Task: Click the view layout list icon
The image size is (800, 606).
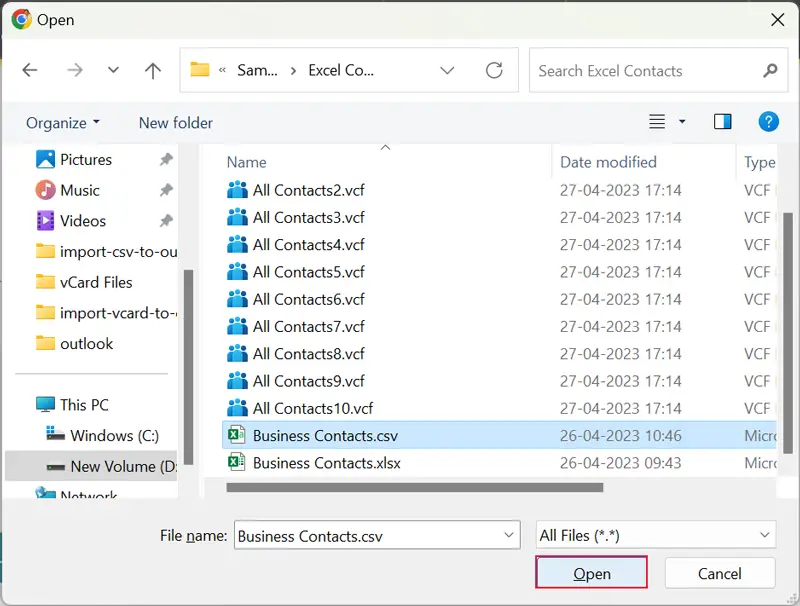Action: coord(657,122)
